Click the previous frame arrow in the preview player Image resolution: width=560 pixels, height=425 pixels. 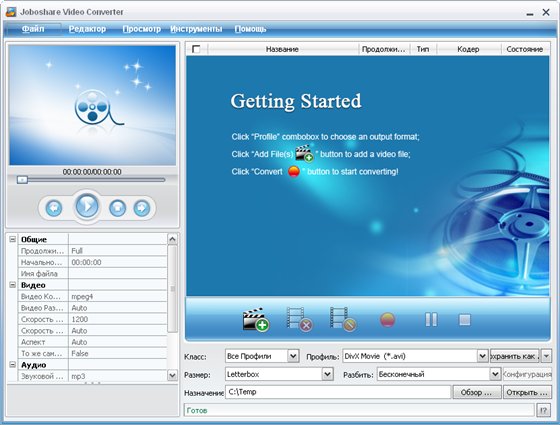(x=54, y=208)
